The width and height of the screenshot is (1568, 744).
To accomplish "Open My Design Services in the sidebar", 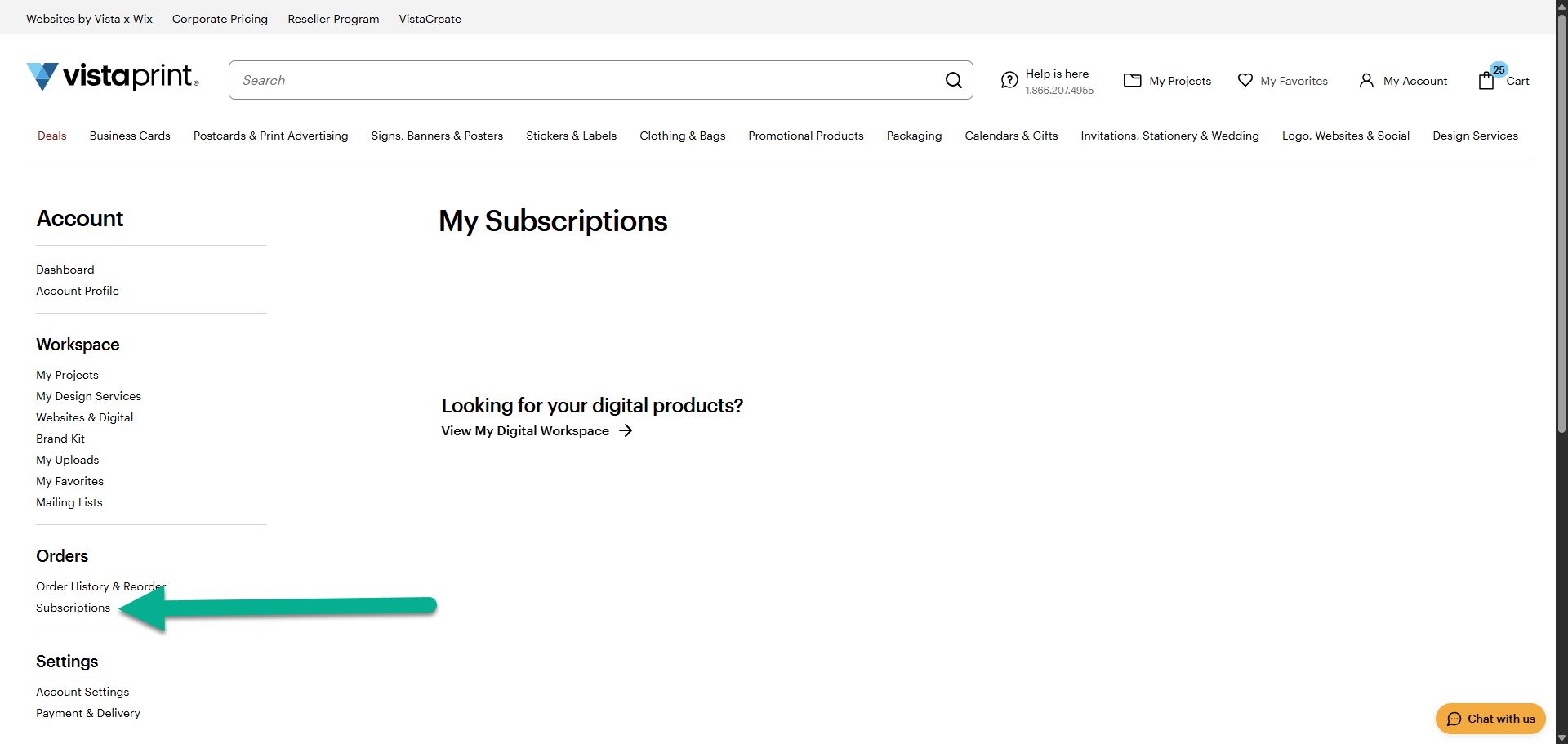I will click(88, 396).
